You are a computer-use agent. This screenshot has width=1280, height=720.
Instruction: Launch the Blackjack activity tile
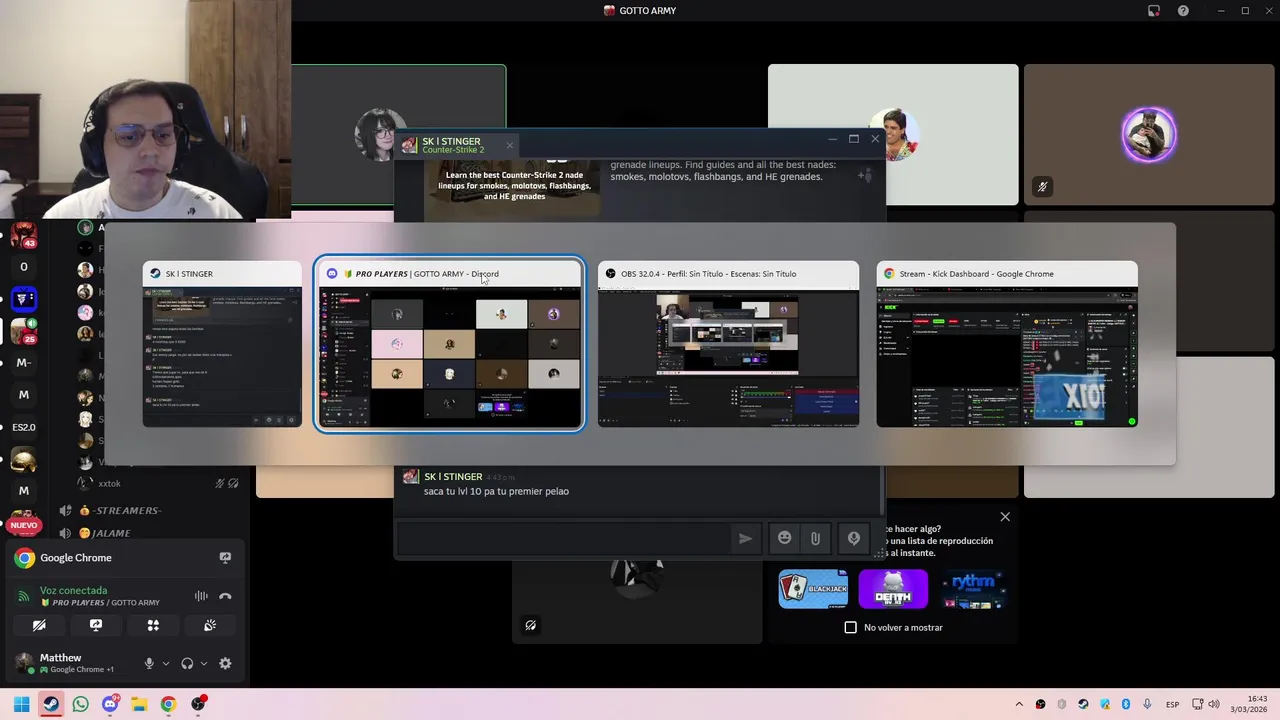click(813, 589)
